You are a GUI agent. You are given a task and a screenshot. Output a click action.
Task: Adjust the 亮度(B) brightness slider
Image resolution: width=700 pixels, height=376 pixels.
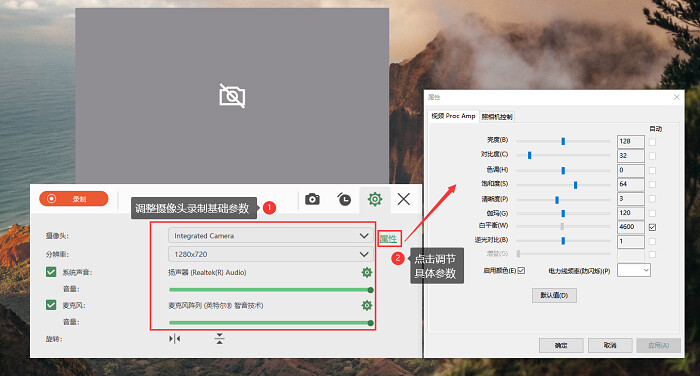click(563, 141)
